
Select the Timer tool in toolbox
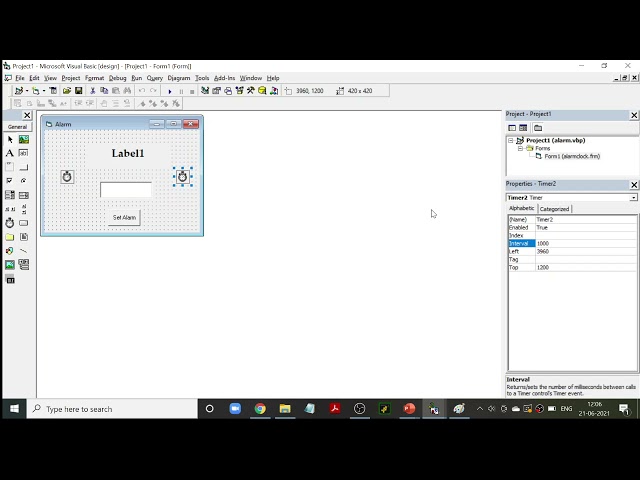click(10, 223)
